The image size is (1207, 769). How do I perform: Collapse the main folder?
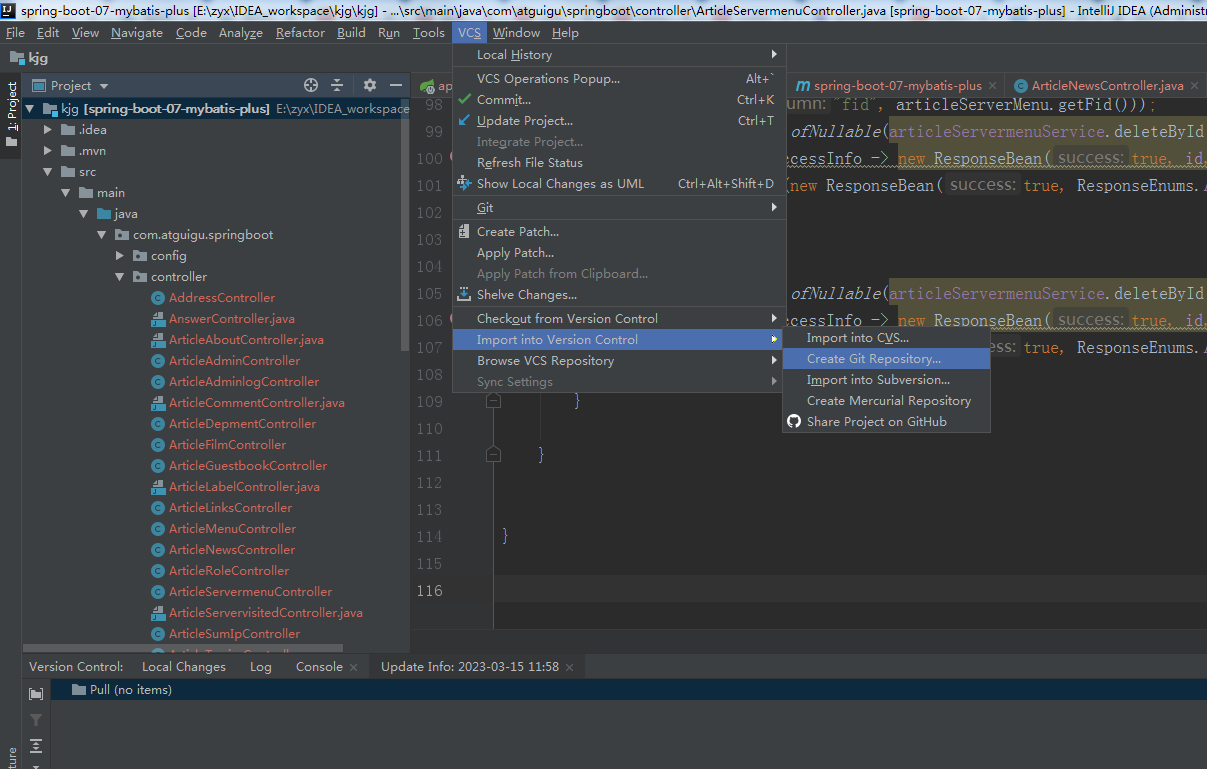(66, 193)
